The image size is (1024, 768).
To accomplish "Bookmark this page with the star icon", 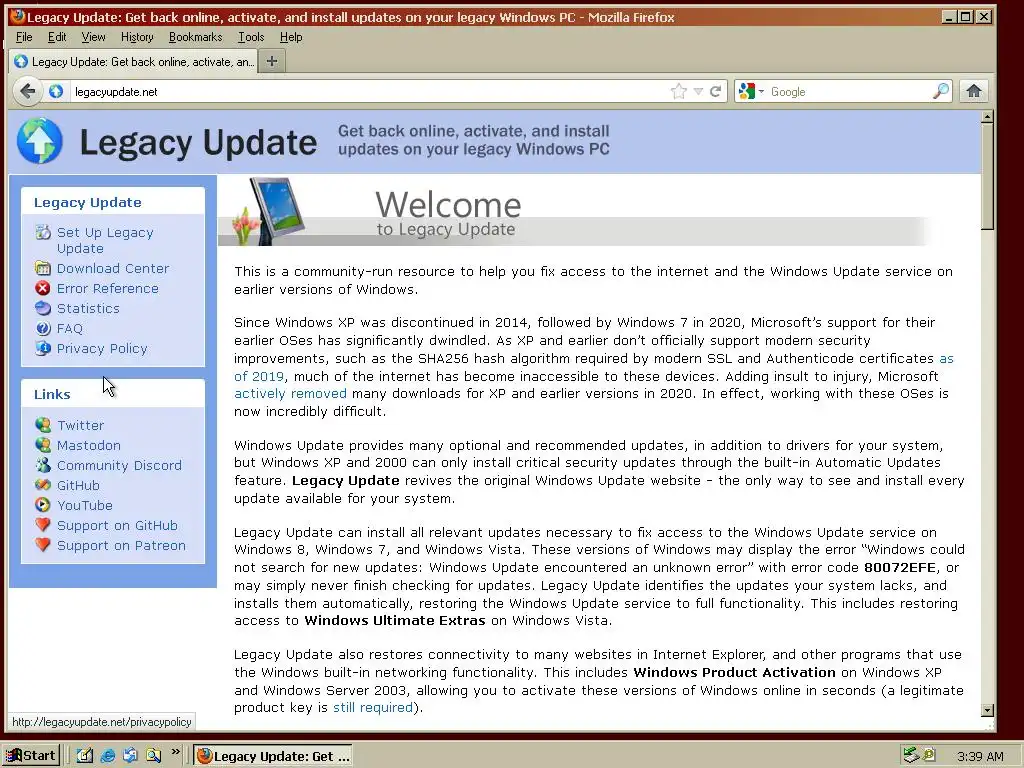I will pos(679,91).
